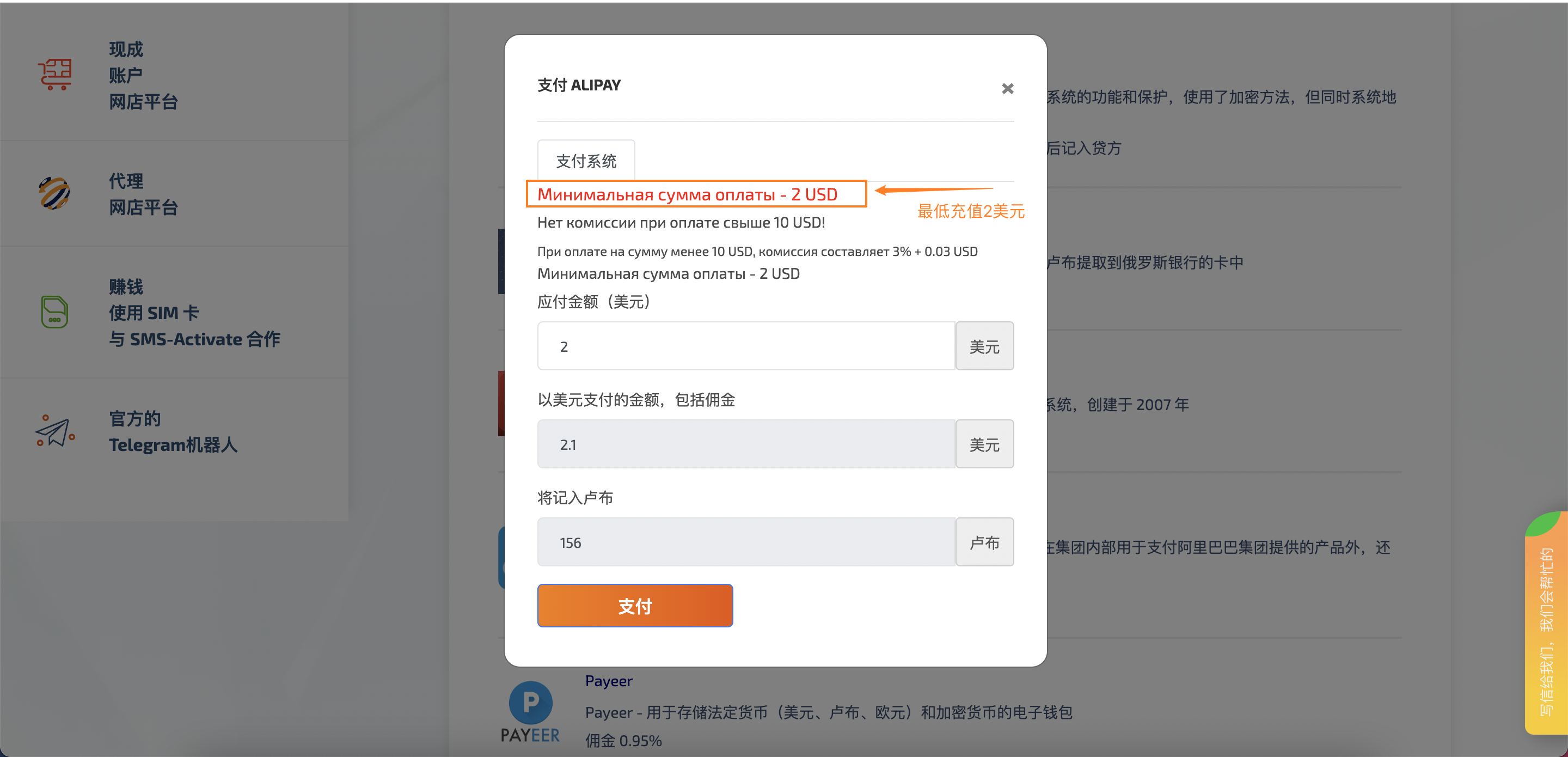Click the shopping cart ready-made accounts icon
Image resolution: width=1568 pixels, height=757 pixels.
(x=56, y=75)
